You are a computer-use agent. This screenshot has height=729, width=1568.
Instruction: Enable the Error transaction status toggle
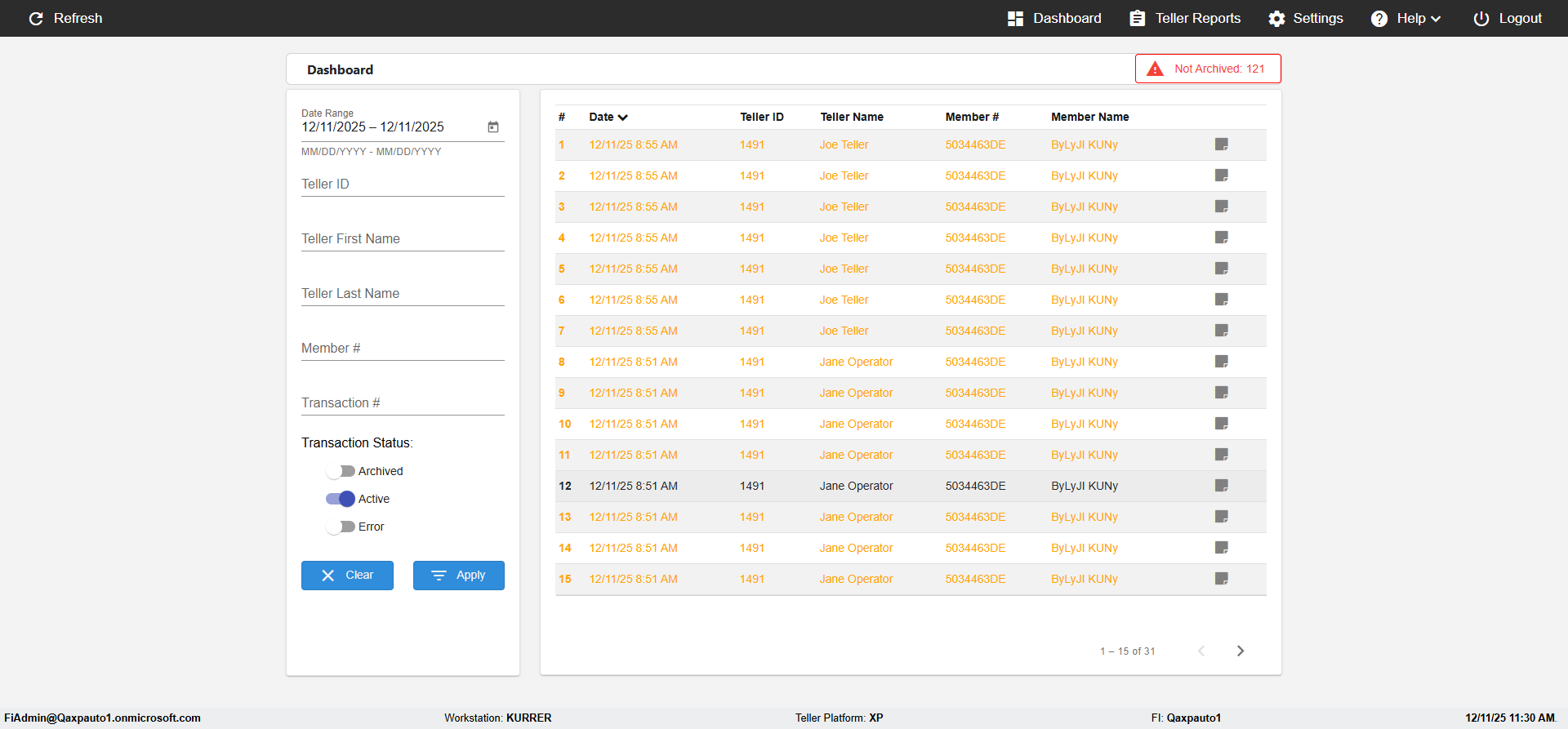tap(341, 527)
